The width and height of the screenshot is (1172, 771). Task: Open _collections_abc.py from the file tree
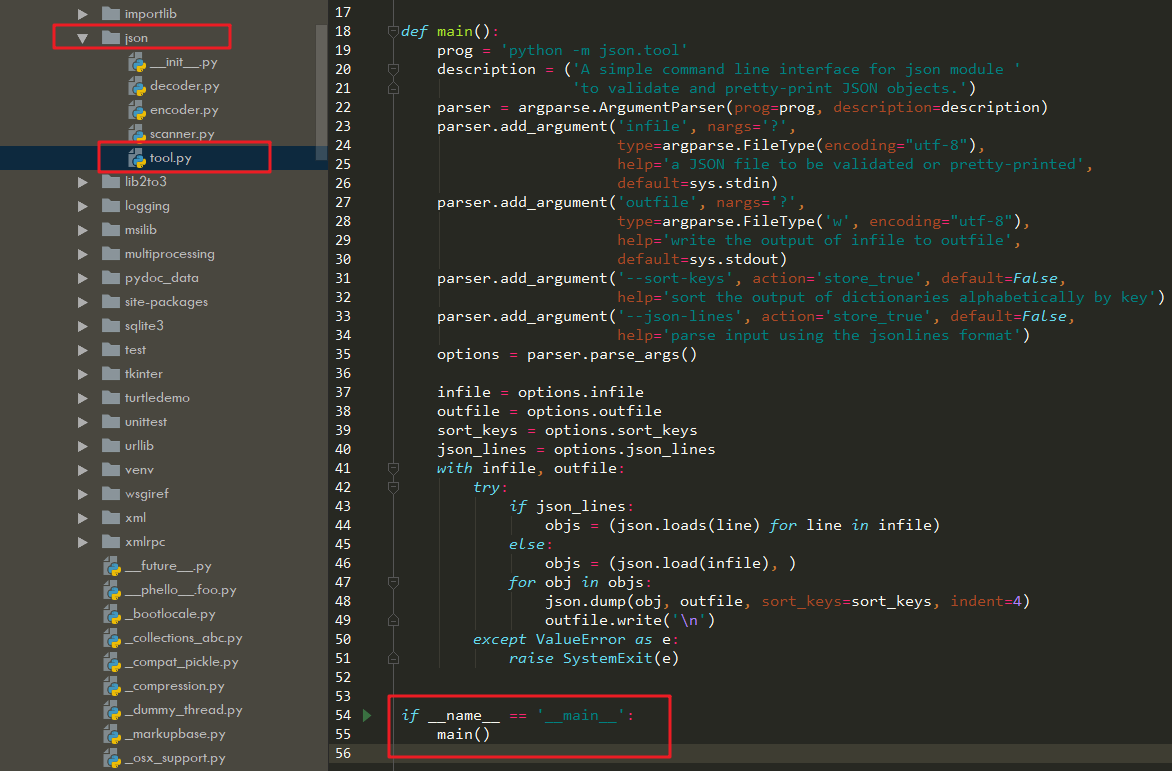coord(183,638)
